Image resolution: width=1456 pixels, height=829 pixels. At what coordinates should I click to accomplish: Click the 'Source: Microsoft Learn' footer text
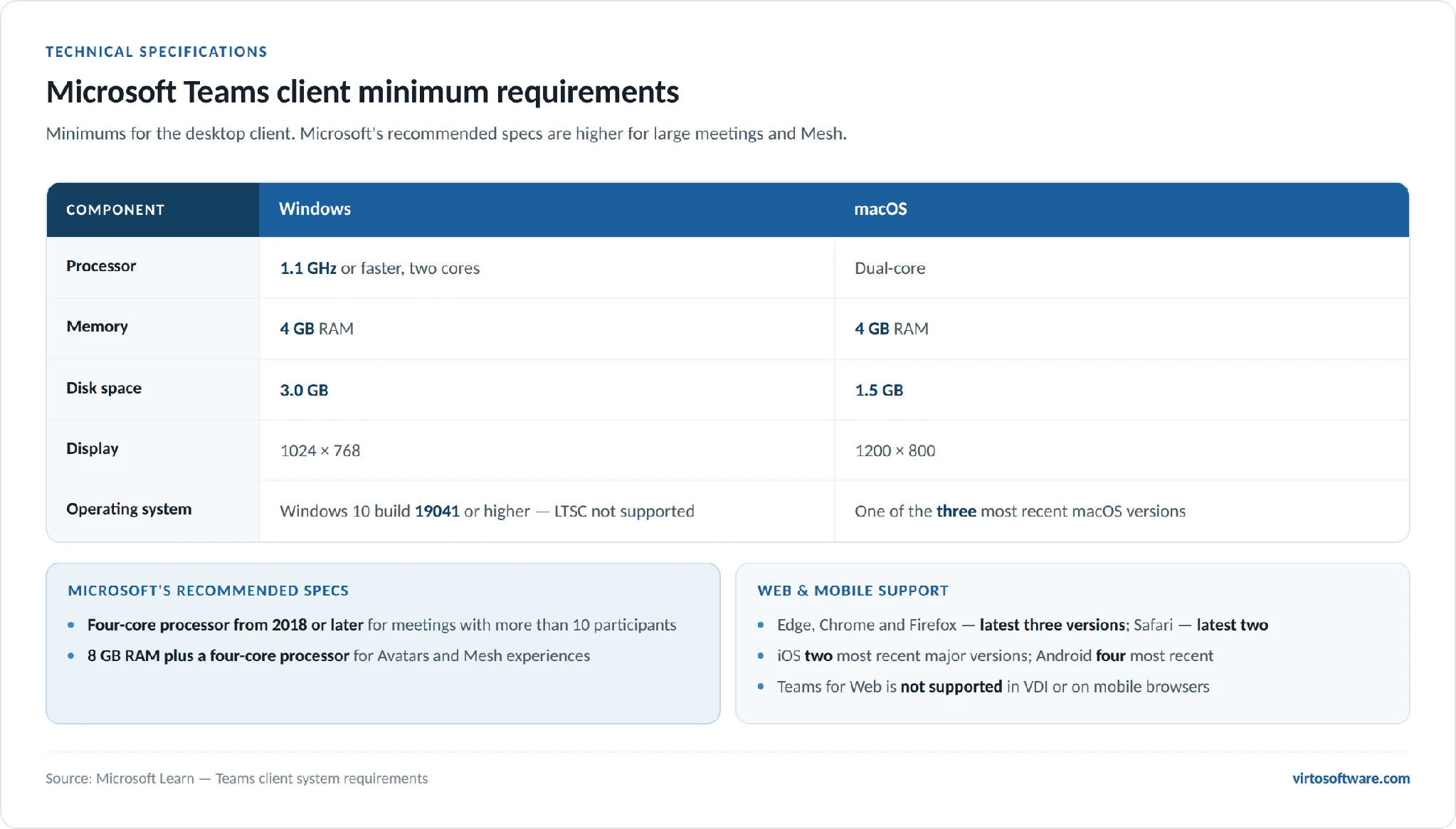(237, 778)
